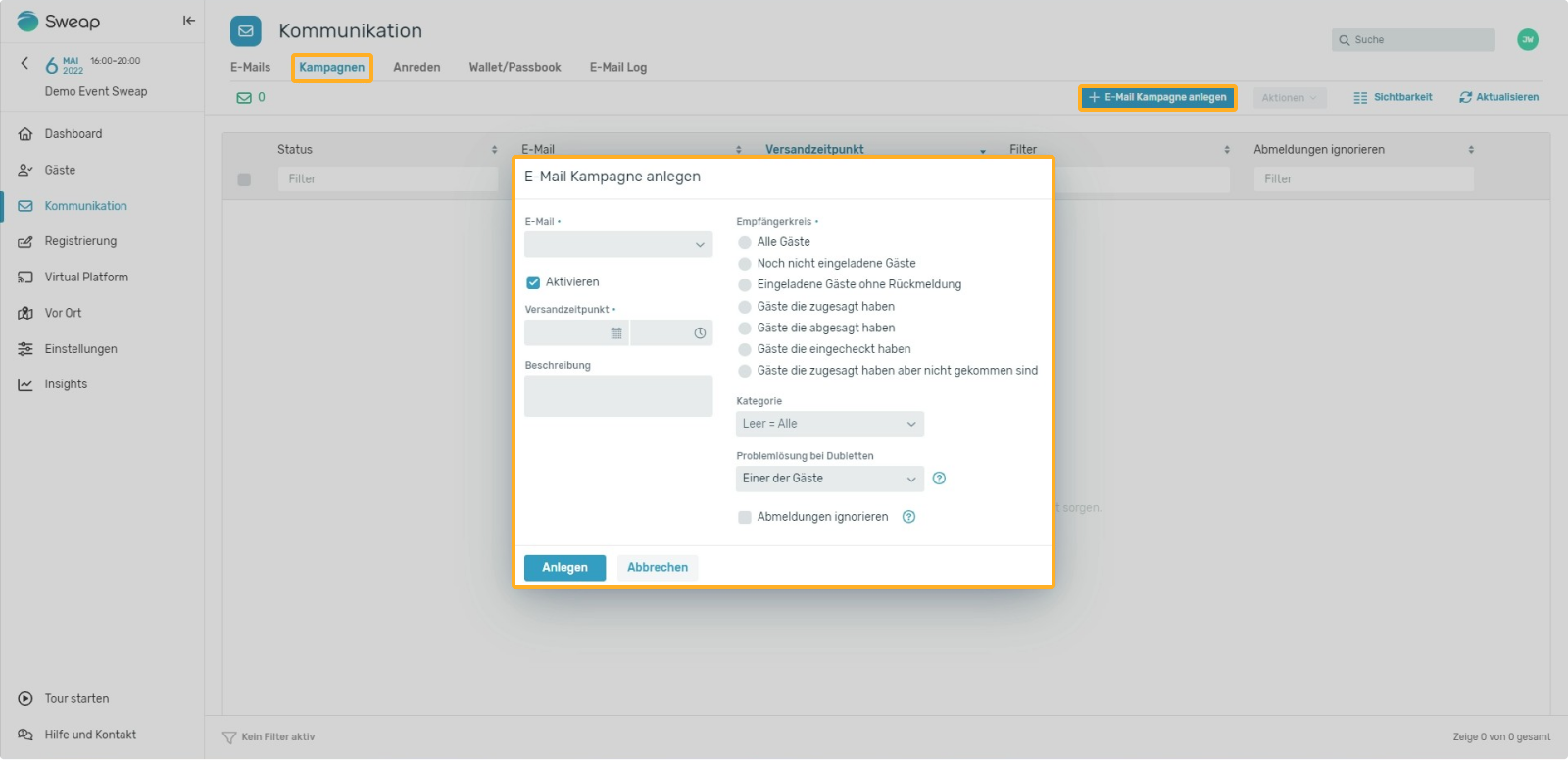
Task: Select Noch nicht eingeladene Gäste option
Action: coord(745,264)
